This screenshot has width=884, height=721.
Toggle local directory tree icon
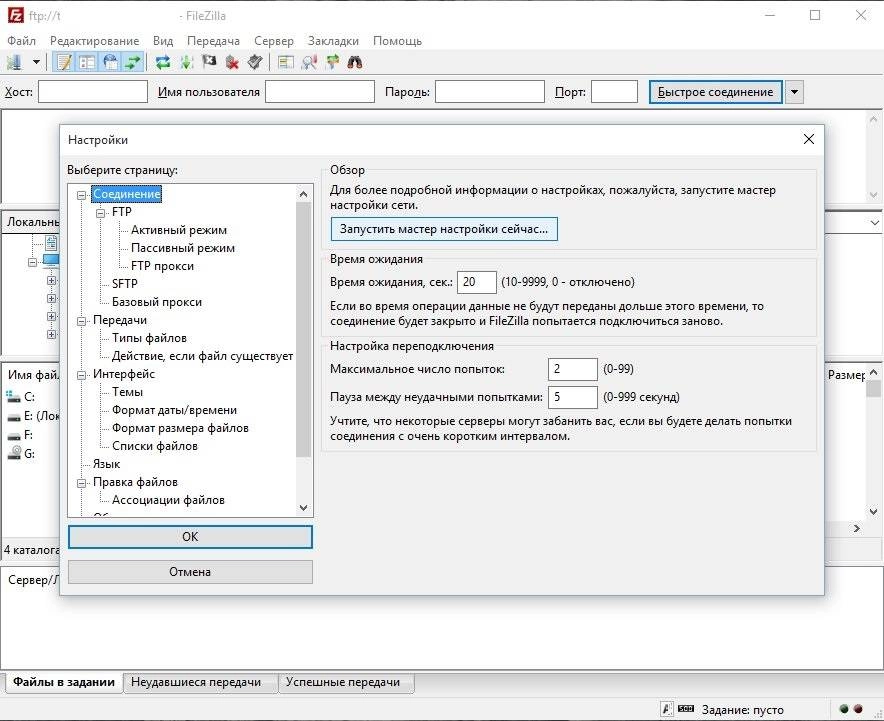(87, 62)
